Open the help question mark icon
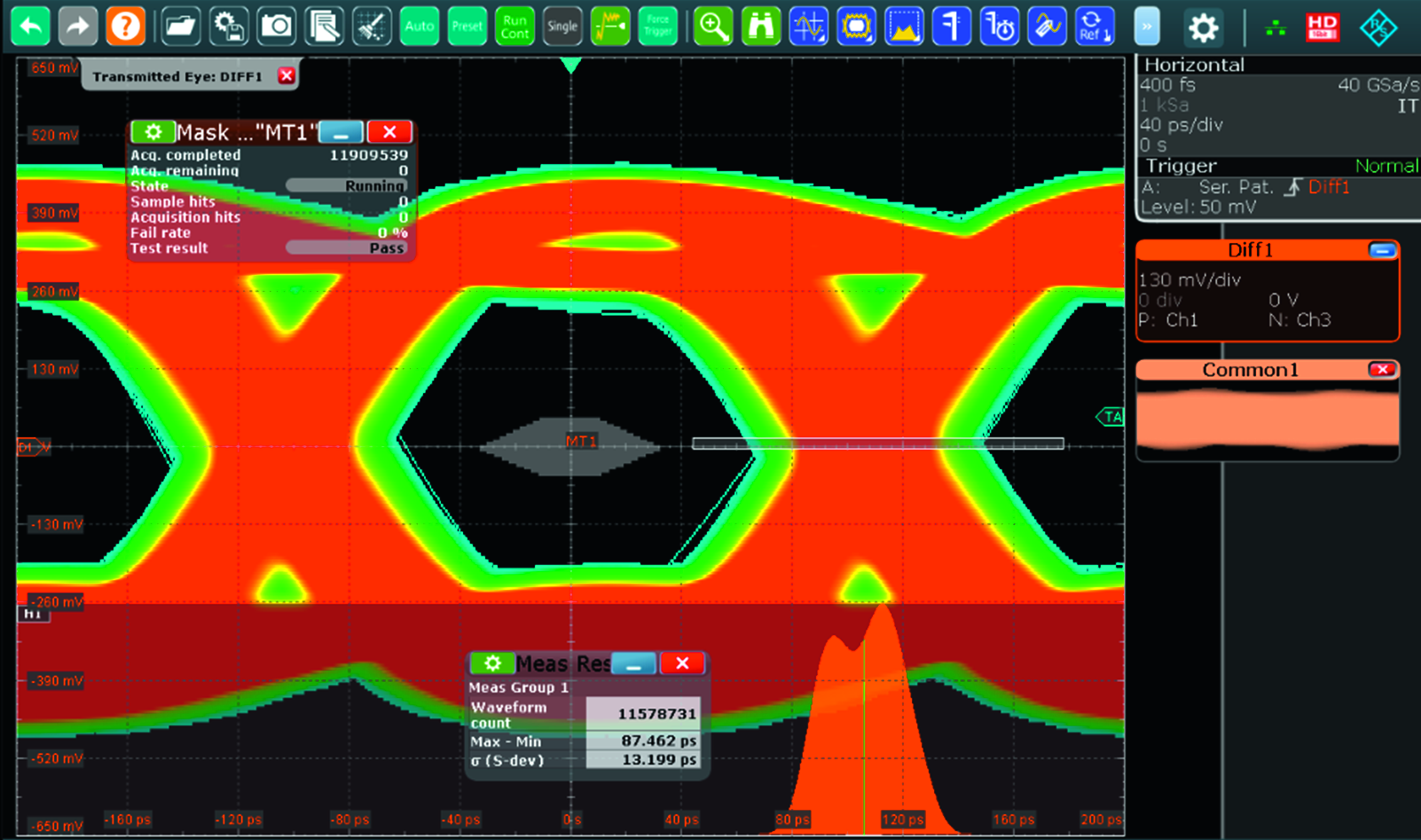The image size is (1421, 840). click(x=125, y=27)
